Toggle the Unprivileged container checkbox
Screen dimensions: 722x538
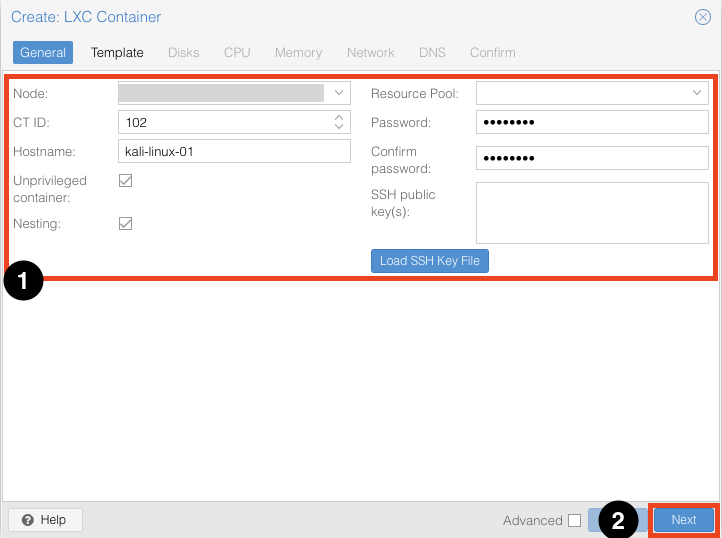(x=125, y=181)
